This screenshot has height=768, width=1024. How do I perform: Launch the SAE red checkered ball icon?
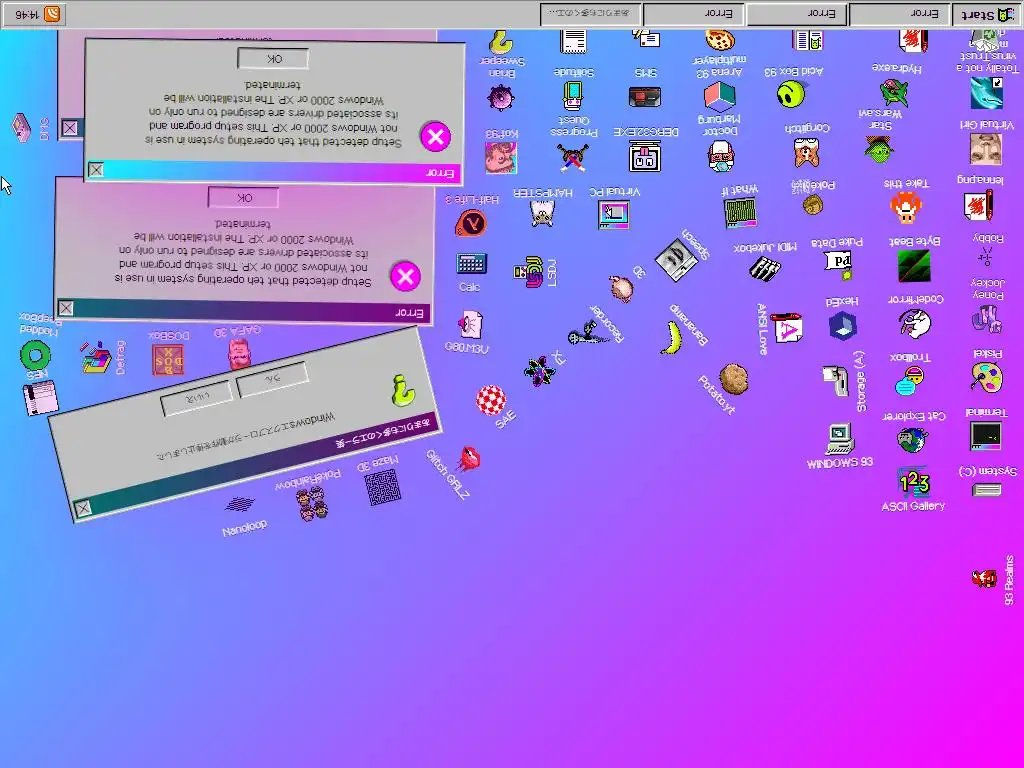point(491,400)
